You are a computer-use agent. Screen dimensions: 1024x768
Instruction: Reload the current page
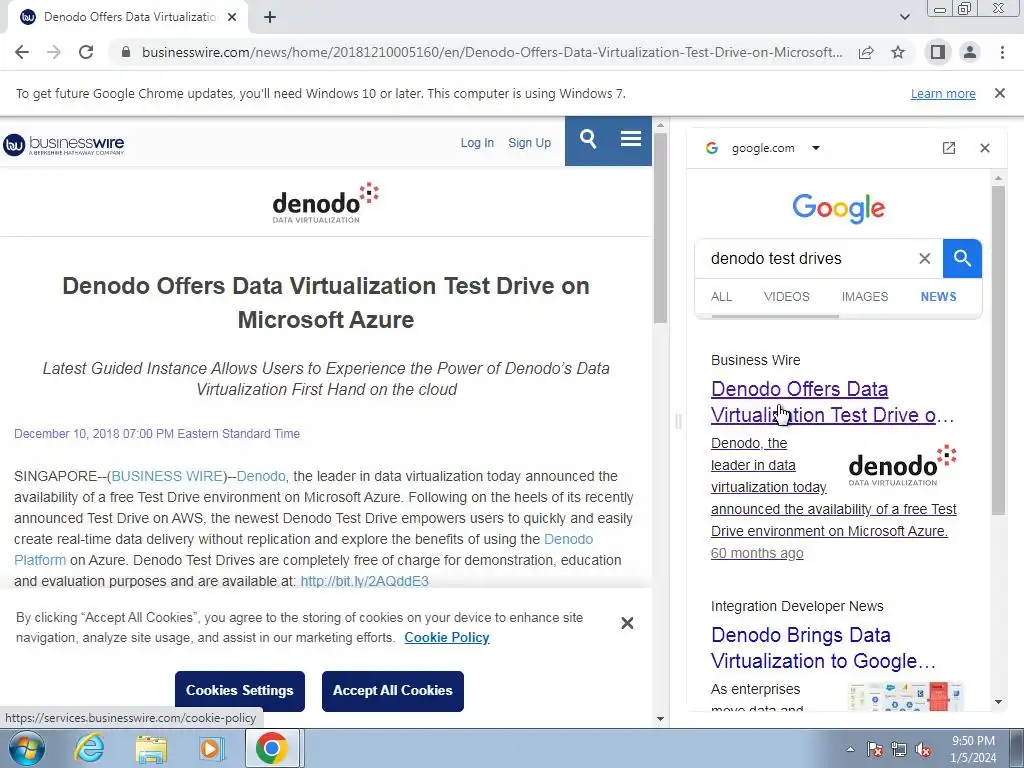tap(86, 52)
